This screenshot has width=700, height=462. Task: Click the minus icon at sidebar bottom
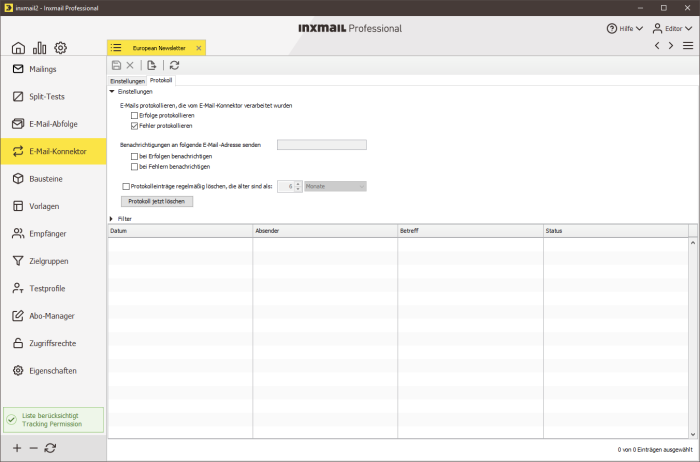coord(33,448)
